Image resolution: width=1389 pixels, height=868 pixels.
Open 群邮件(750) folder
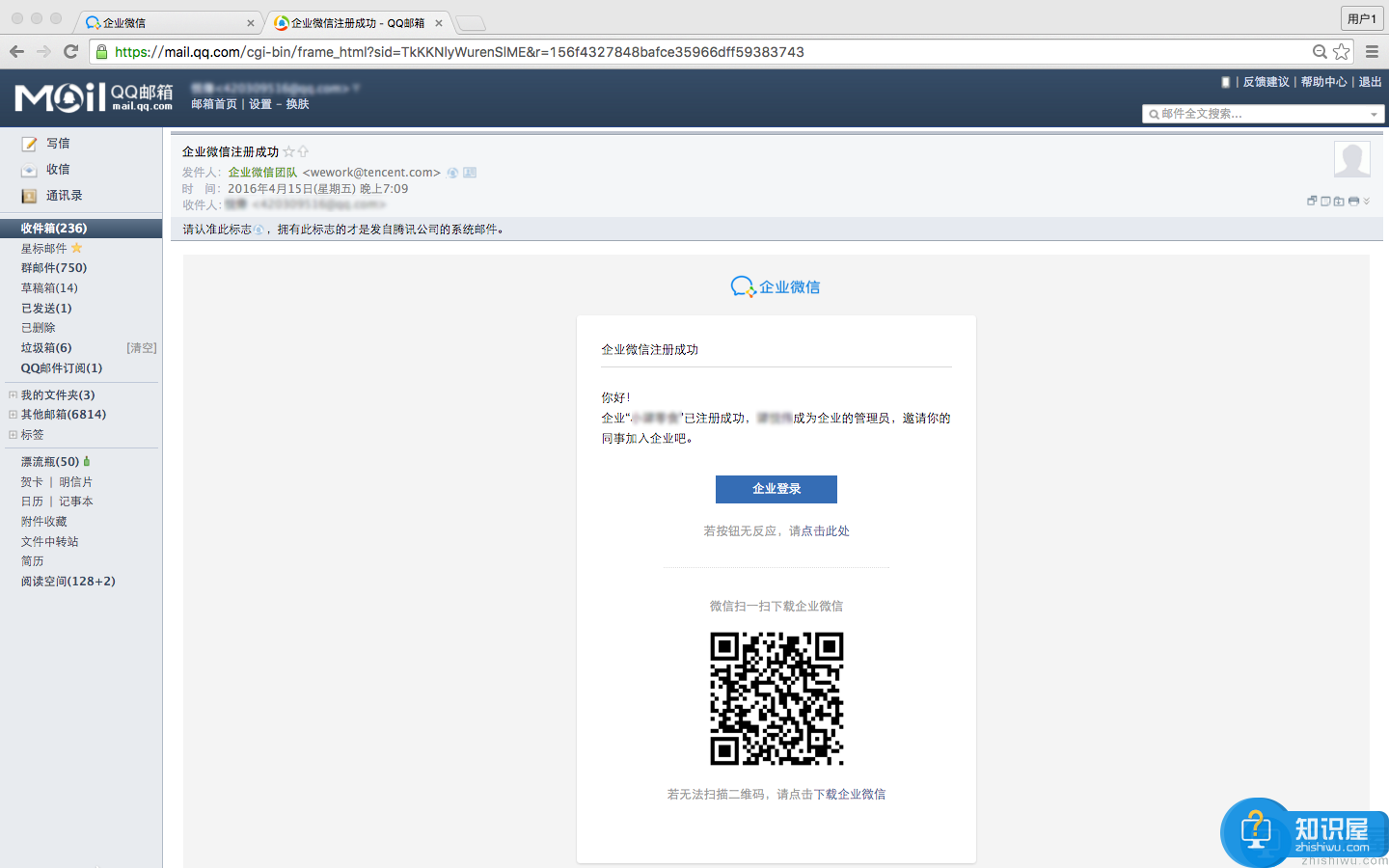coord(54,268)
